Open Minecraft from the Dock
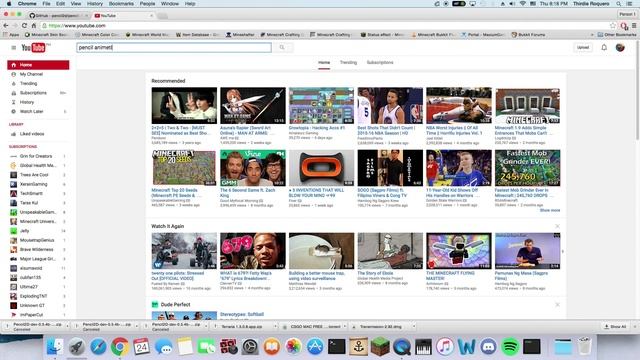Viewport: 640px width, 360px height. click(x=380, y=347)
